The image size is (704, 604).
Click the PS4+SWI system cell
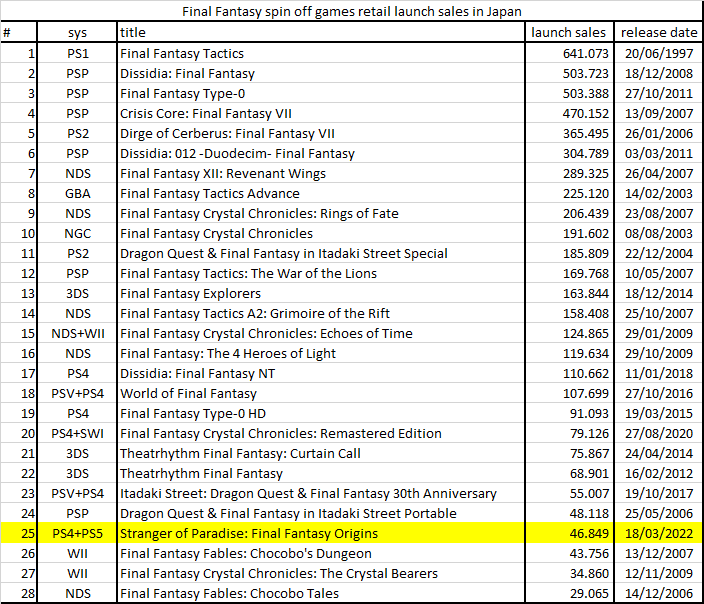click(77, 433)
